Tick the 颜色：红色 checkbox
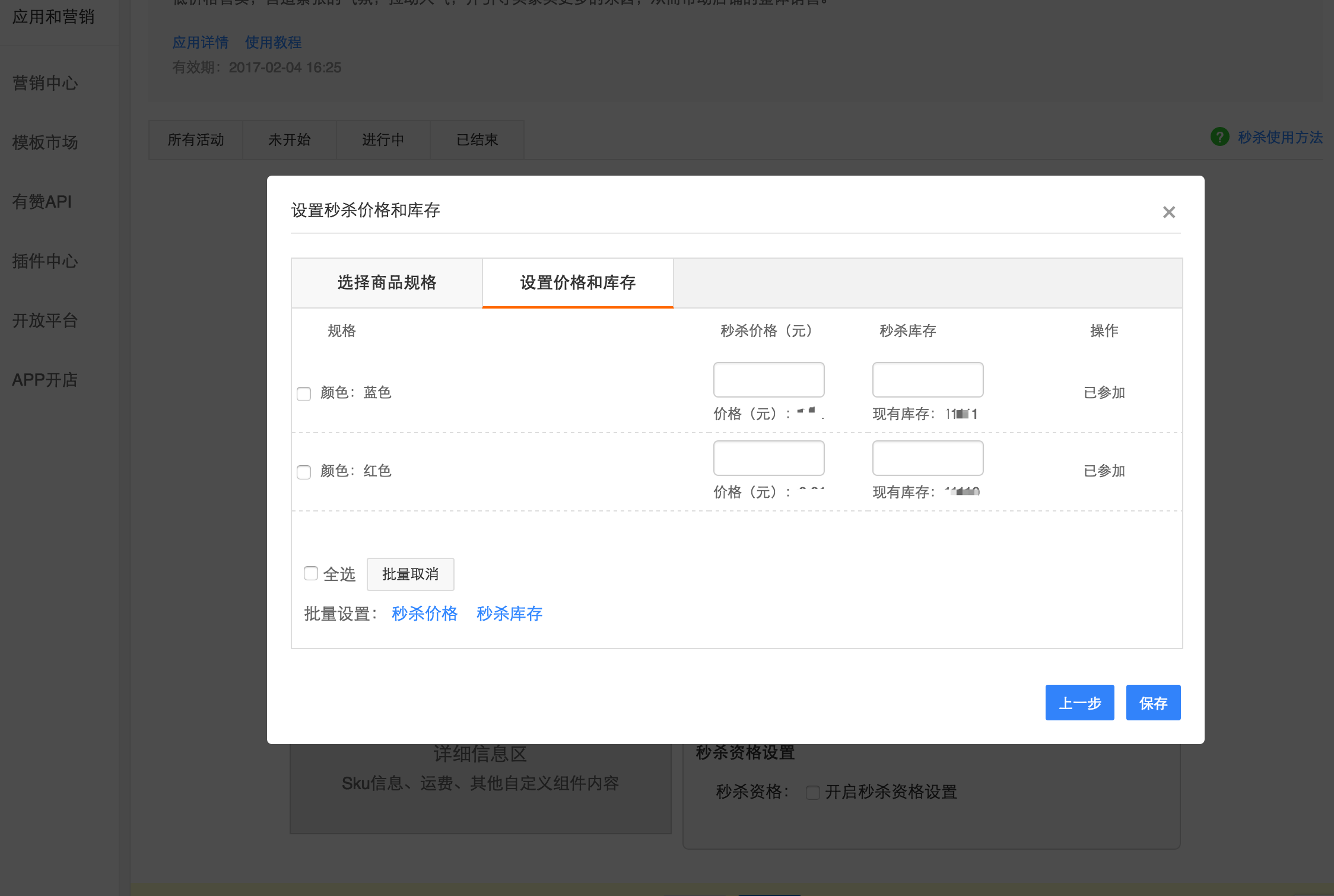This screenshot has height=896, width=1334. coord(304,472)
